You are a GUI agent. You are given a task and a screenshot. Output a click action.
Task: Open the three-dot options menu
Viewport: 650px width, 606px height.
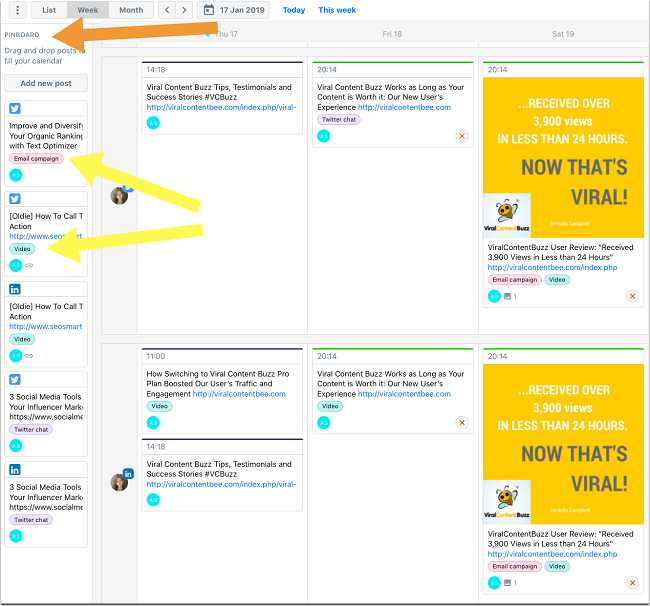17,10
